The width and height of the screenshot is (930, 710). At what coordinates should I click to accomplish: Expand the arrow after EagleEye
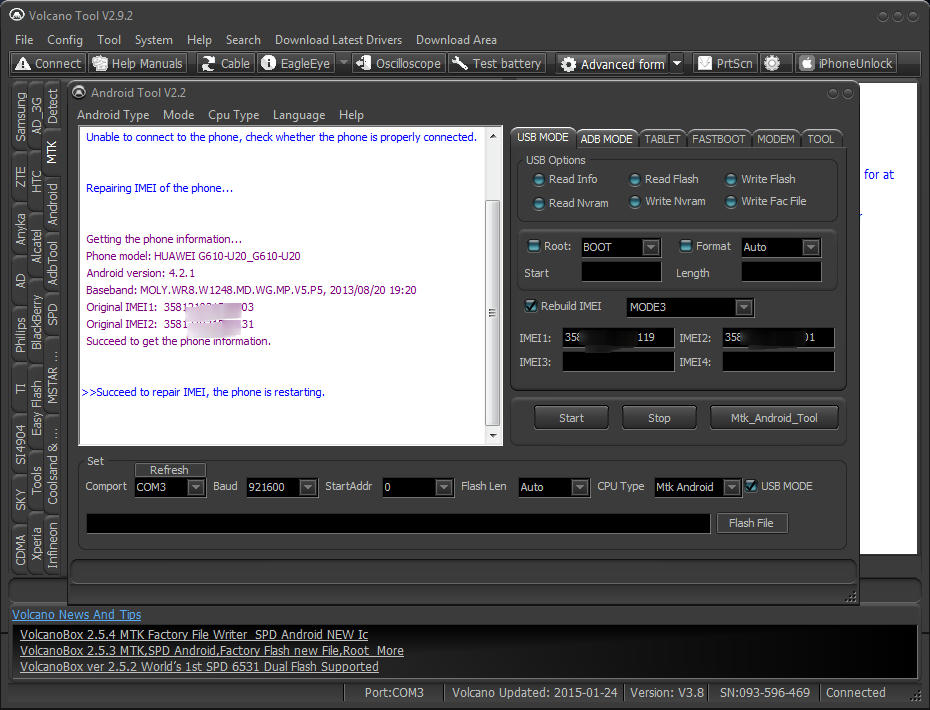(x=343, y=62)
